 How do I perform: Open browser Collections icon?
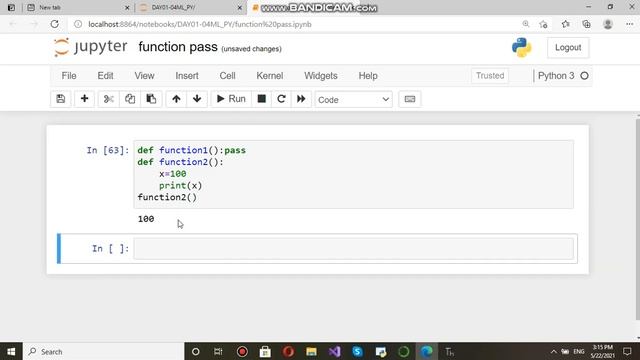coord(587,24)
